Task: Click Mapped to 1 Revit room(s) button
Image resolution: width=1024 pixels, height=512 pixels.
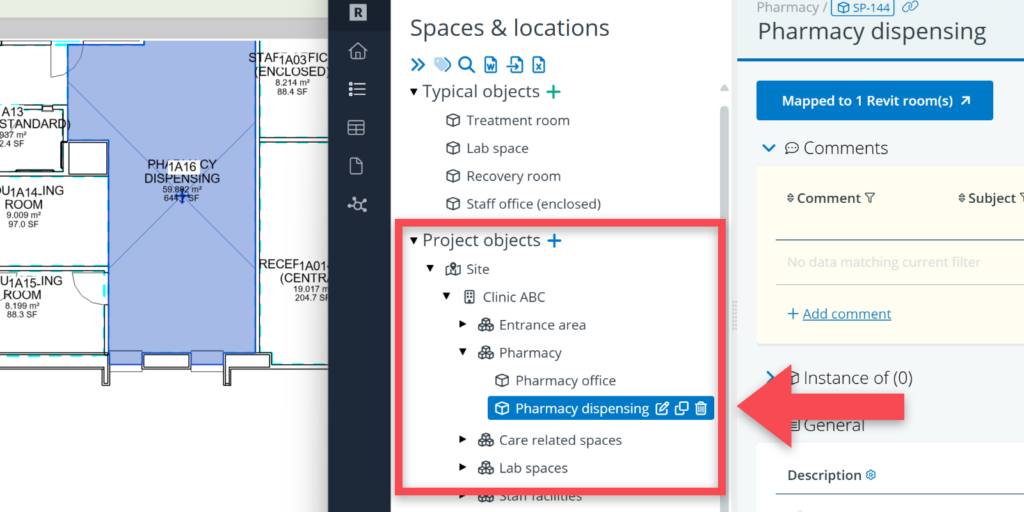Action: (x=874, y=101)
